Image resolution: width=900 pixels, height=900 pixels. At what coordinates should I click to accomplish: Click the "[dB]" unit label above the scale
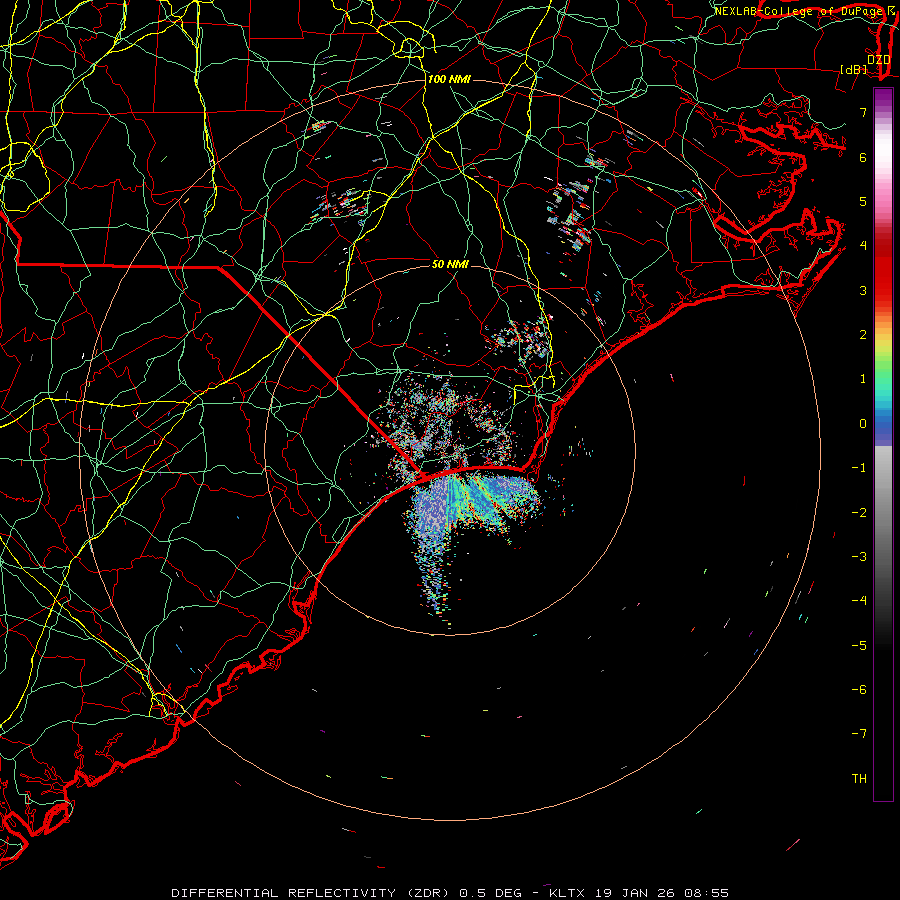854,69
